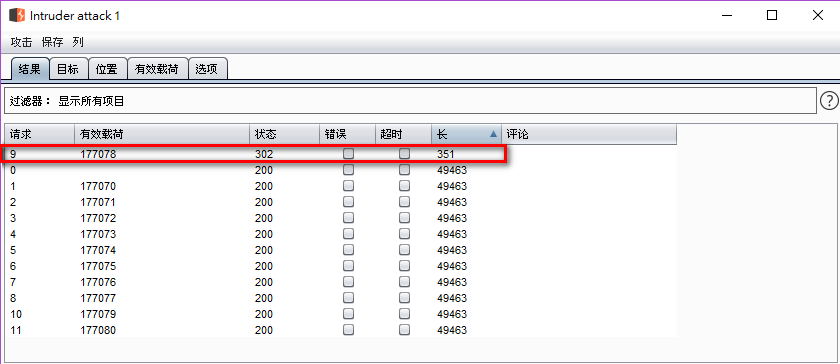The width and height of the screenshot is (840, 364).
Task: Toggle 超时 checkbox for request 9
Action: coord(404,154)
